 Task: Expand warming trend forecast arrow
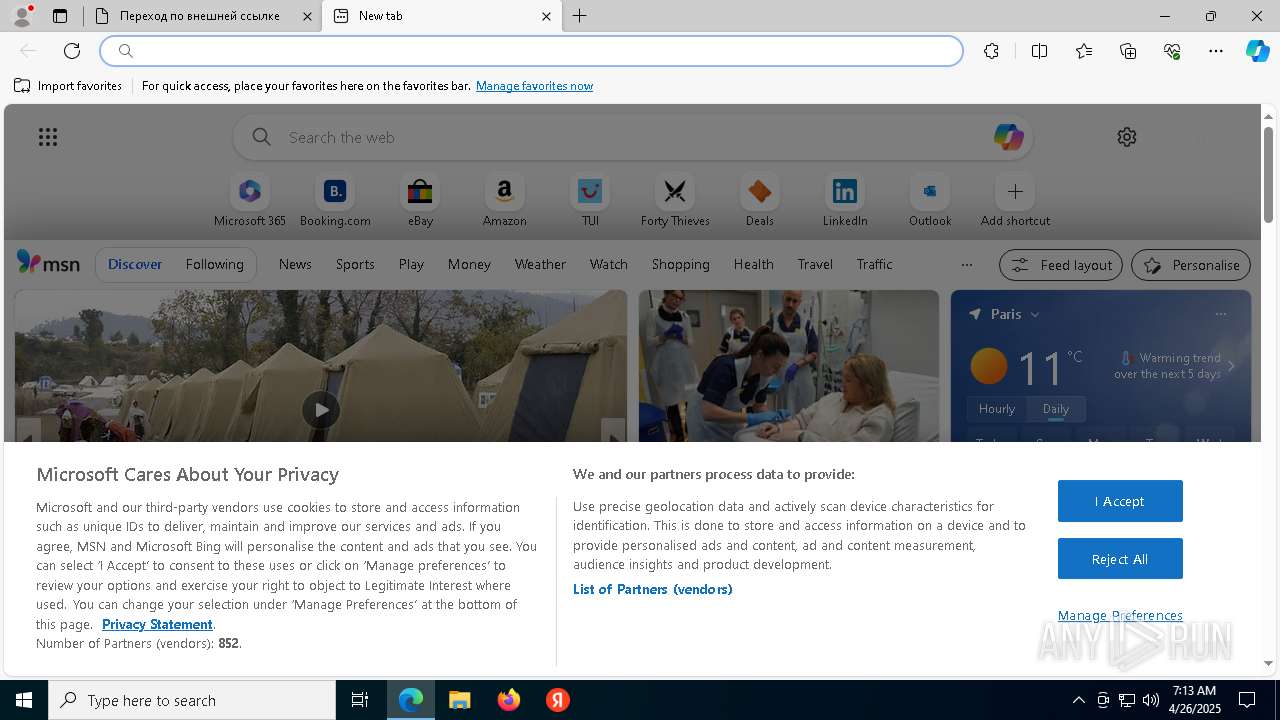pyautogui.click(x=1231, y=366)
